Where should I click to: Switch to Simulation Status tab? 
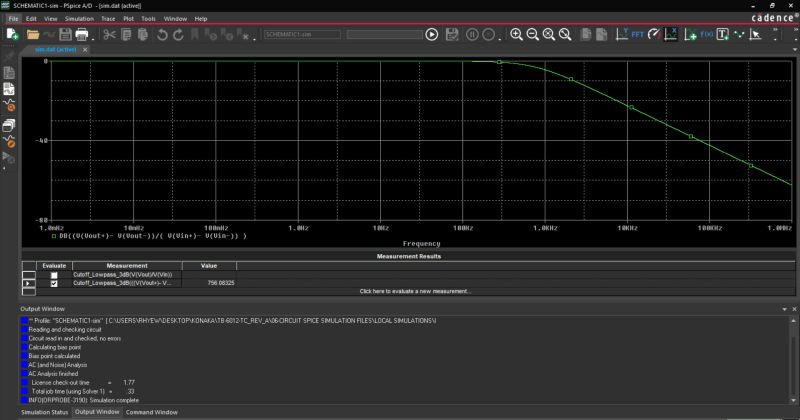44,412
